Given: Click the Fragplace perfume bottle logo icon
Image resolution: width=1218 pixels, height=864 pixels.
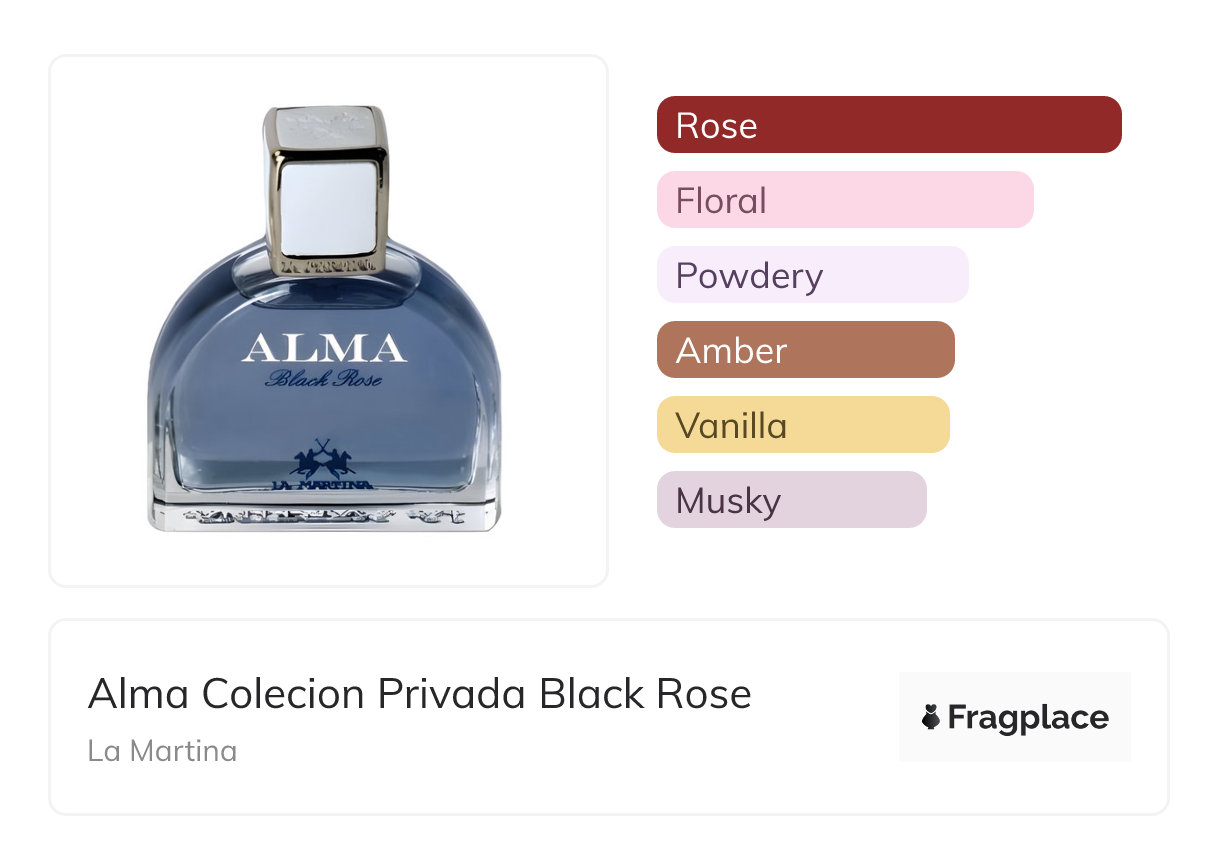Looking at the screenshot, I should 931,717.
